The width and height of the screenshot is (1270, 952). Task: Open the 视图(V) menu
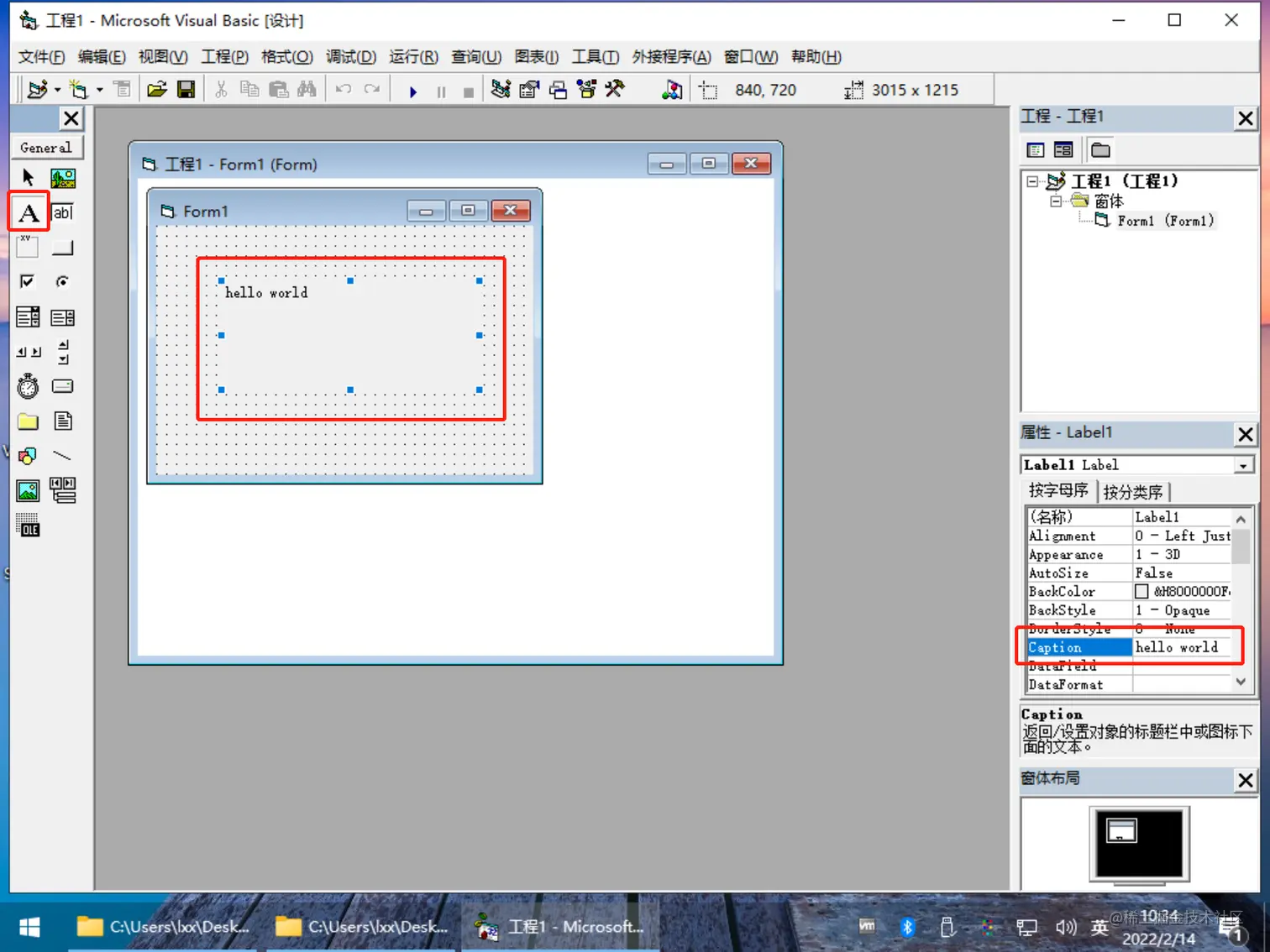[163, 56]
